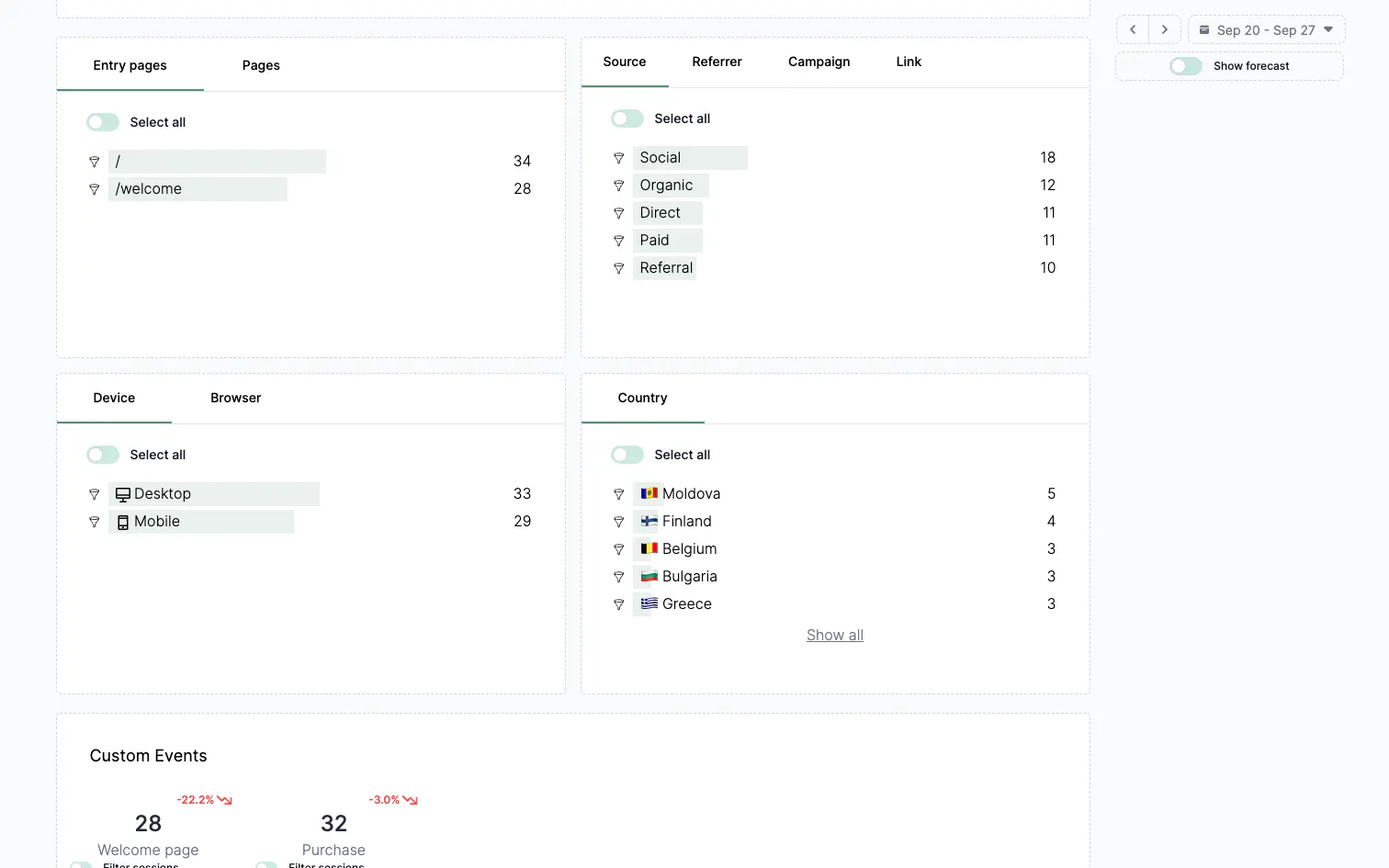Click filter icon beside Belgium
The height and width of the screenshot is (868, 1389).
(x=618, y=549)
